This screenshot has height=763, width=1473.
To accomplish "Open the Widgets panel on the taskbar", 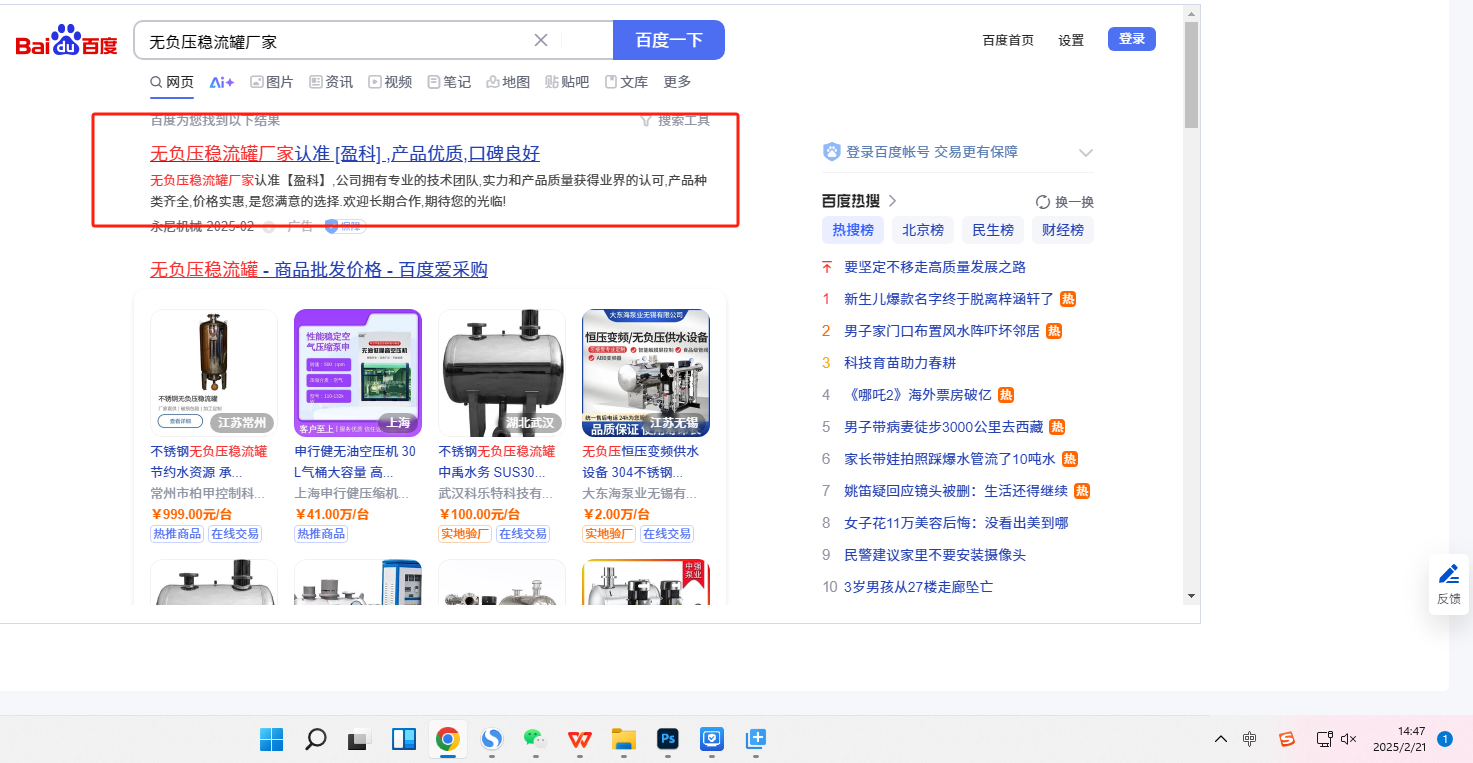I will click(403, 739).
